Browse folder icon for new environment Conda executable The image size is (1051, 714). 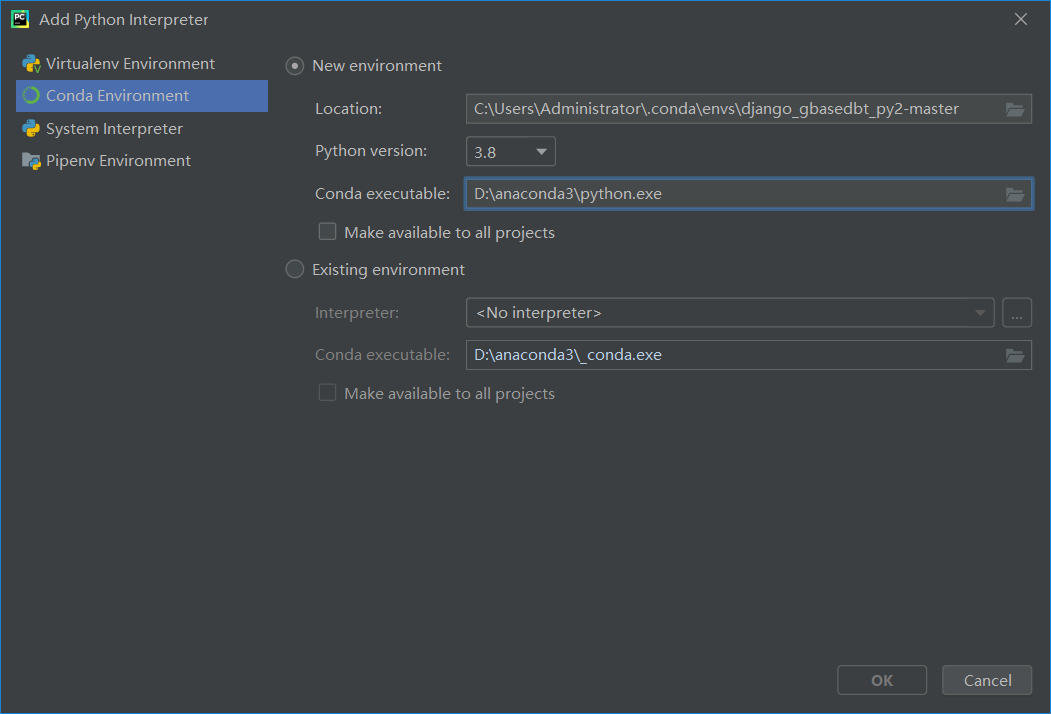coord(1015,194)
